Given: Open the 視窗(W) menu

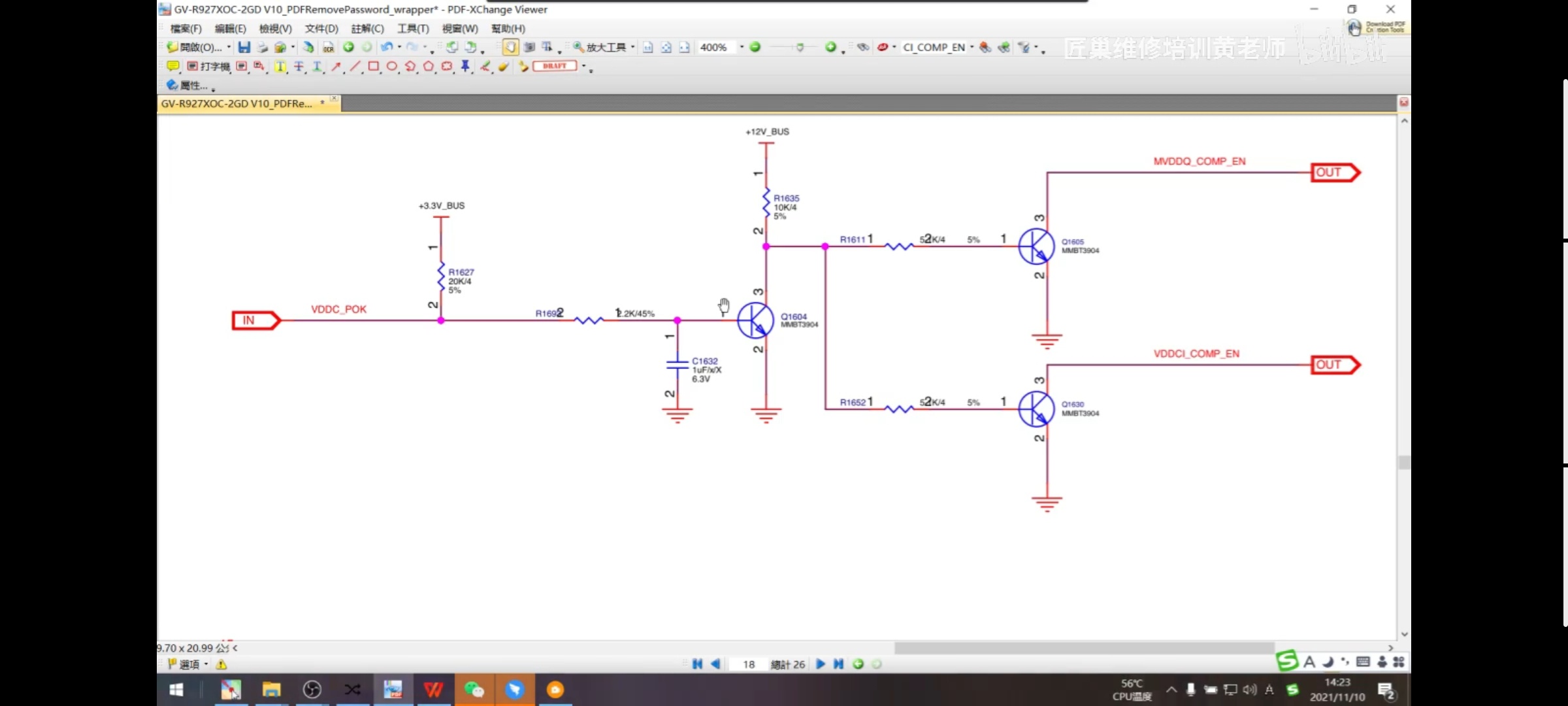Looking at the screenshot, I should 460,29.
